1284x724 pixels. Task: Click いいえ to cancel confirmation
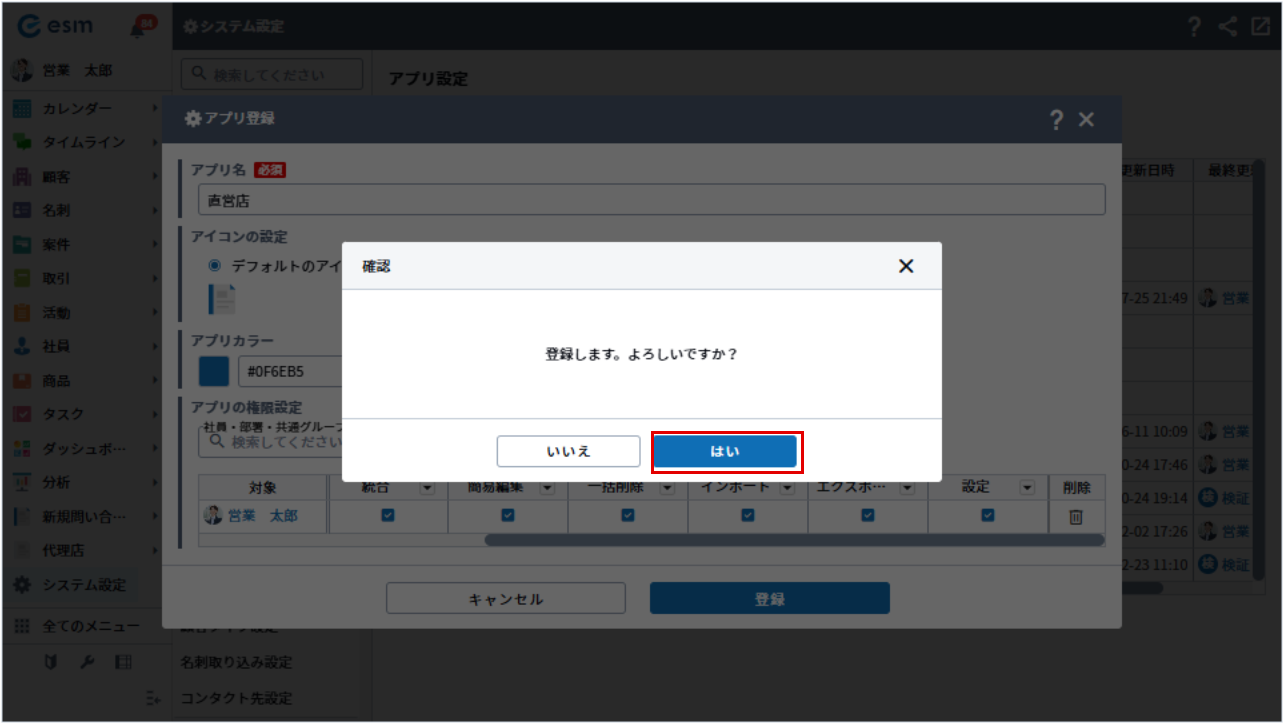(x=568, y=452)
